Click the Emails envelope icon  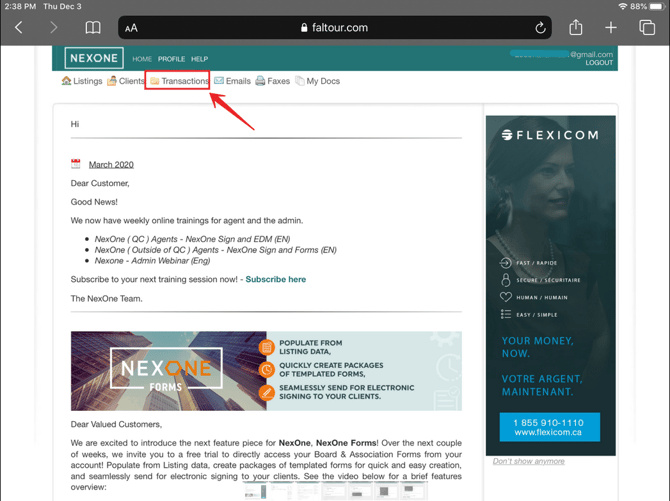(219, 80)
